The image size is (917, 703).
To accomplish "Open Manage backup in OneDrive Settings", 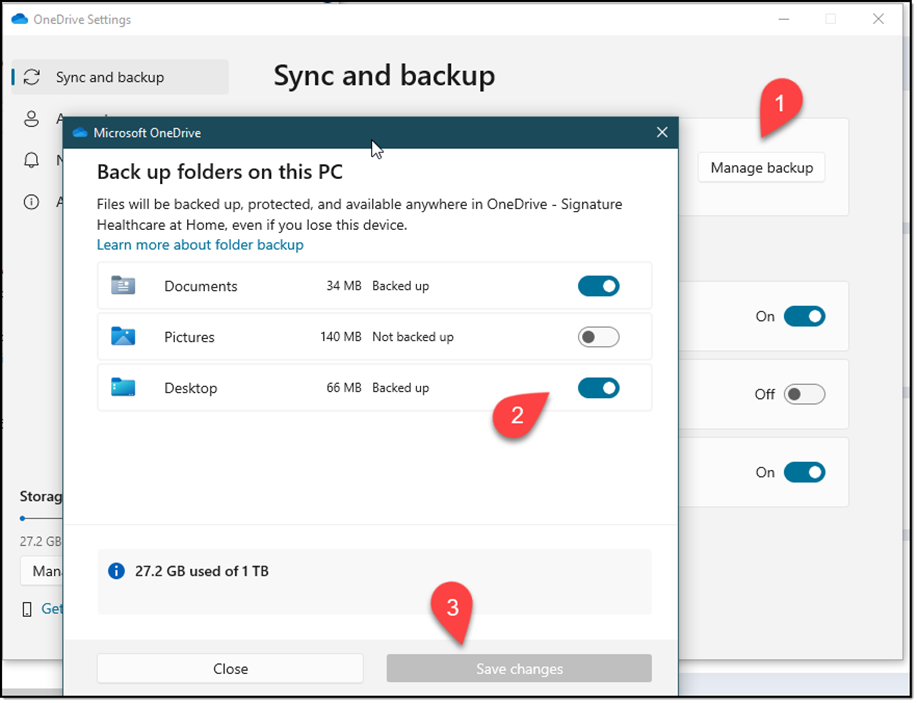I will point(763,168).
